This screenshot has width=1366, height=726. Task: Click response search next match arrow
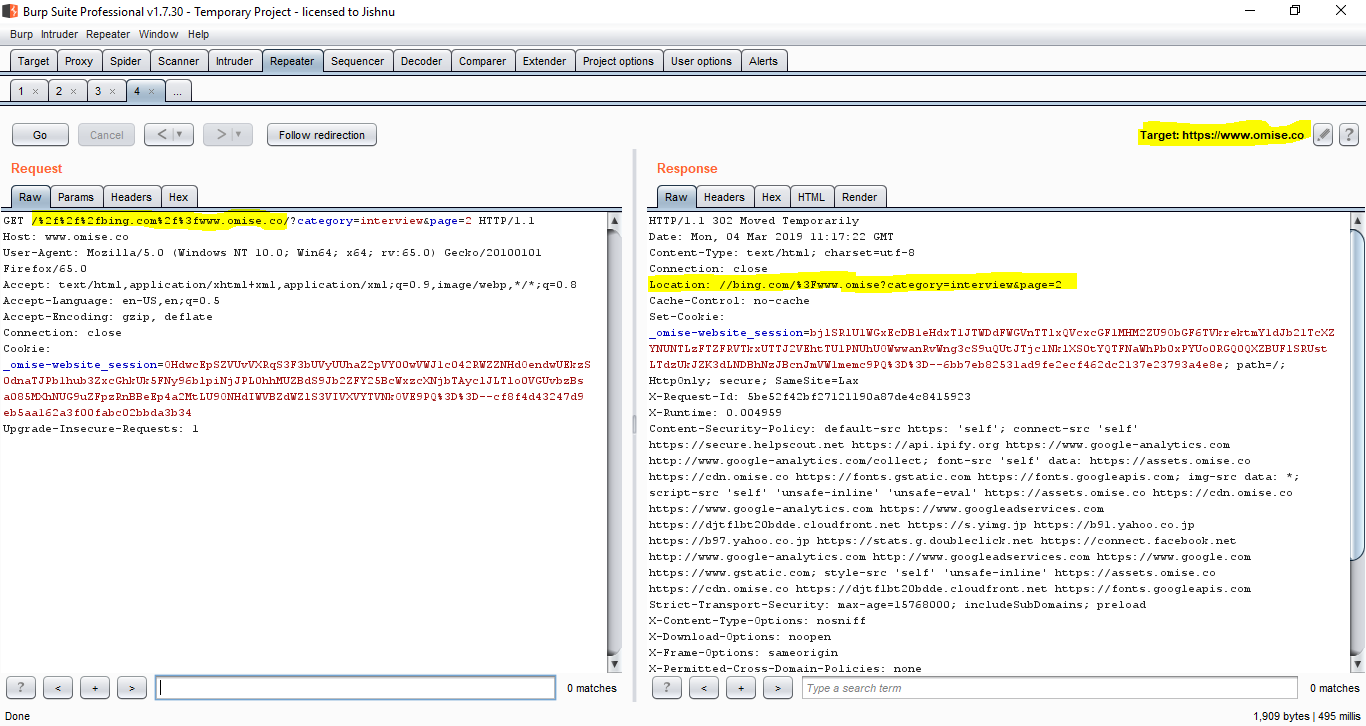coord(778,688)
